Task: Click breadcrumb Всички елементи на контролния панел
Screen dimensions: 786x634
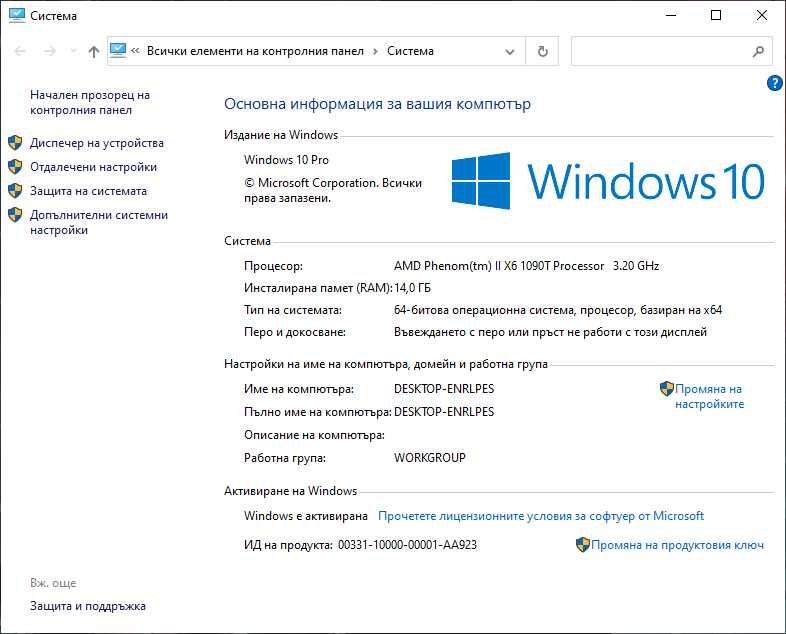Action: pyautogui.click(x=255, y=51)
